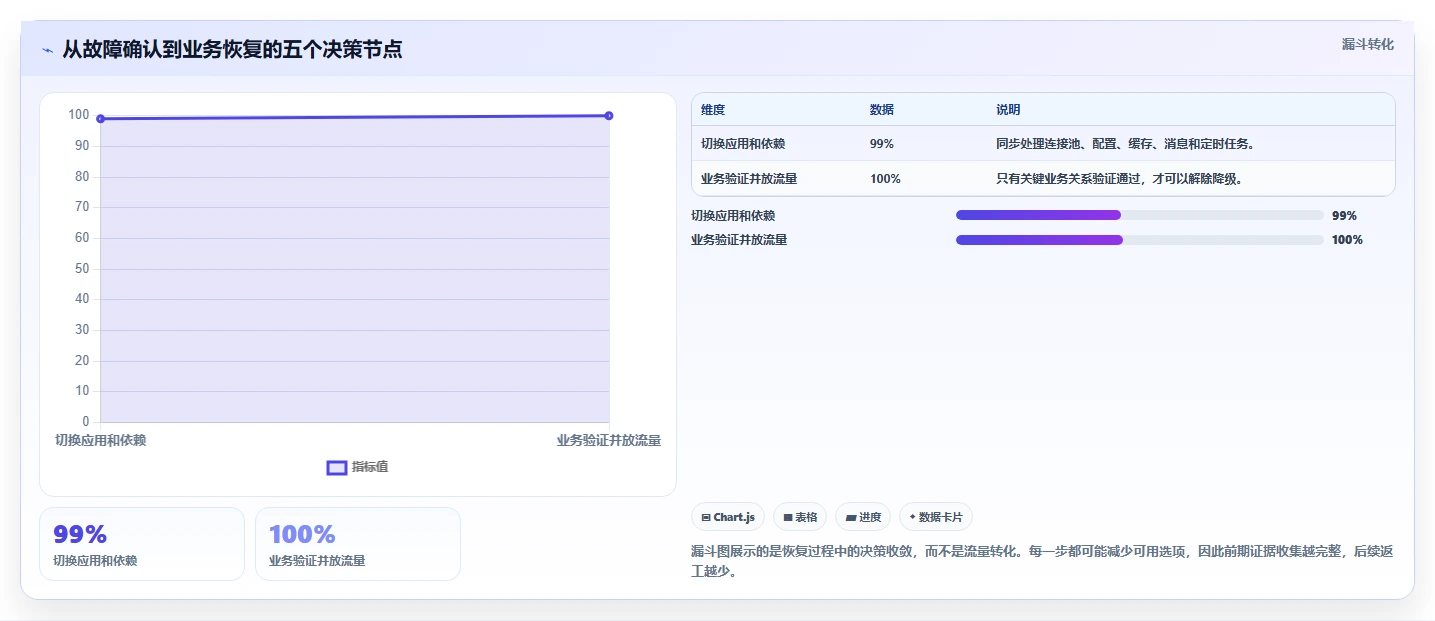Click the chart data point for 业务验证并放流量
Viewport: 1435px width, 621px height.
coord(609,116)
